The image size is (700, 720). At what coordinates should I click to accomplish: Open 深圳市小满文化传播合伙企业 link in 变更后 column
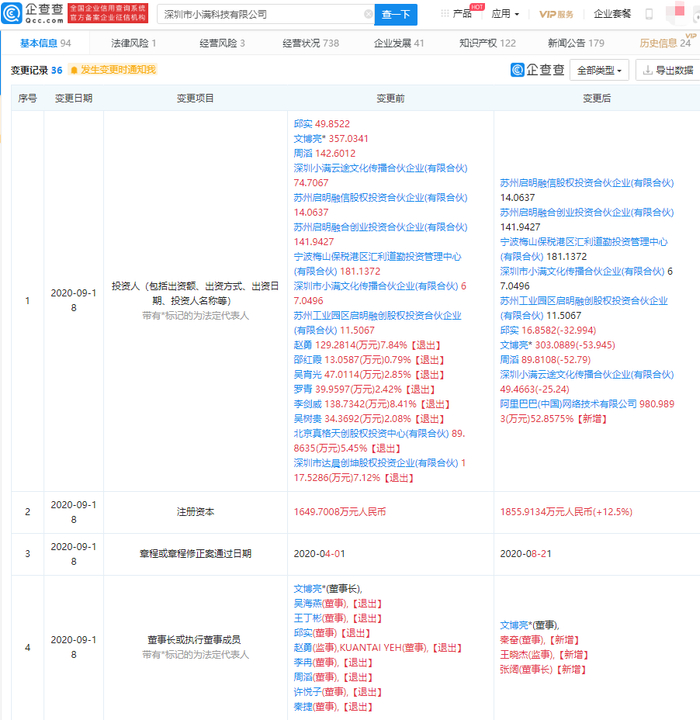point(582,271)
